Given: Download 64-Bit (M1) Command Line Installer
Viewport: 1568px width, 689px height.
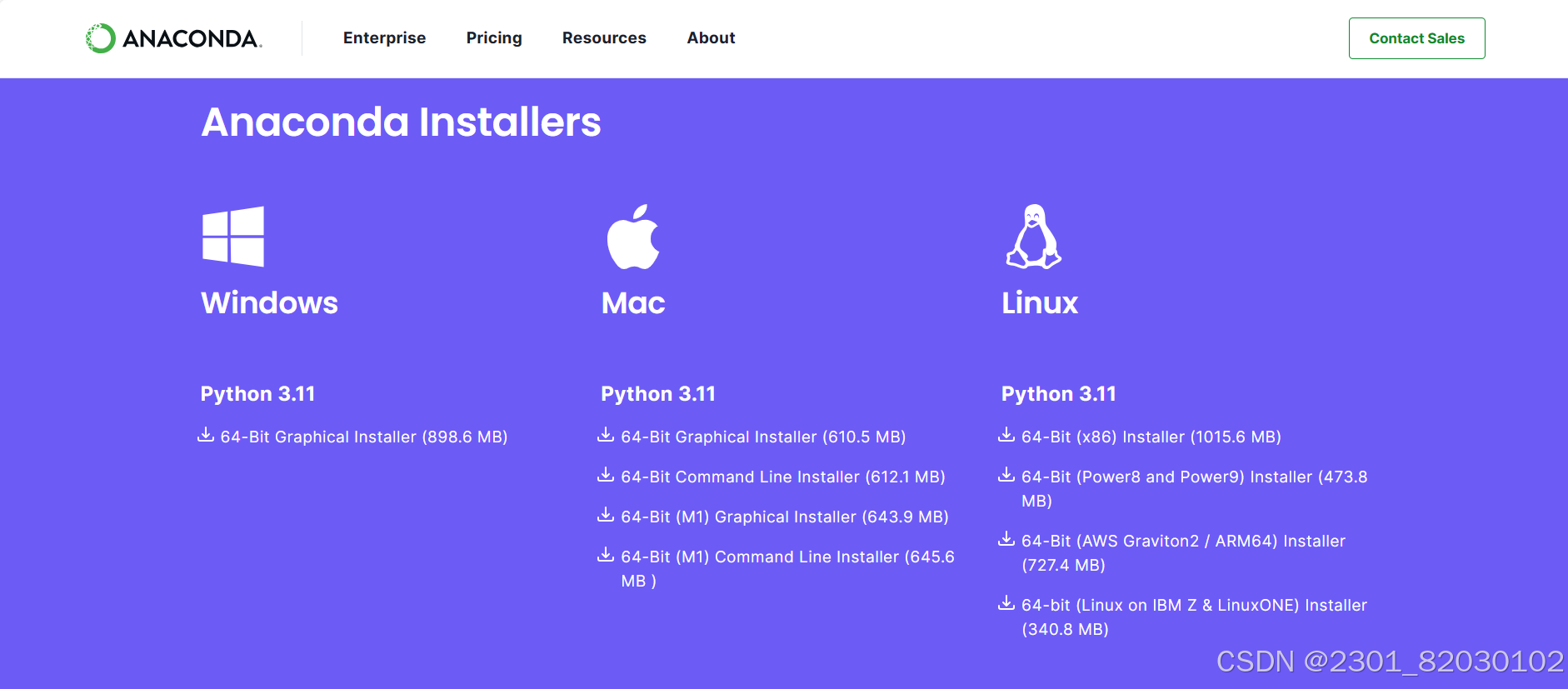Looking at the screenshot, I should tap(787, 569).
